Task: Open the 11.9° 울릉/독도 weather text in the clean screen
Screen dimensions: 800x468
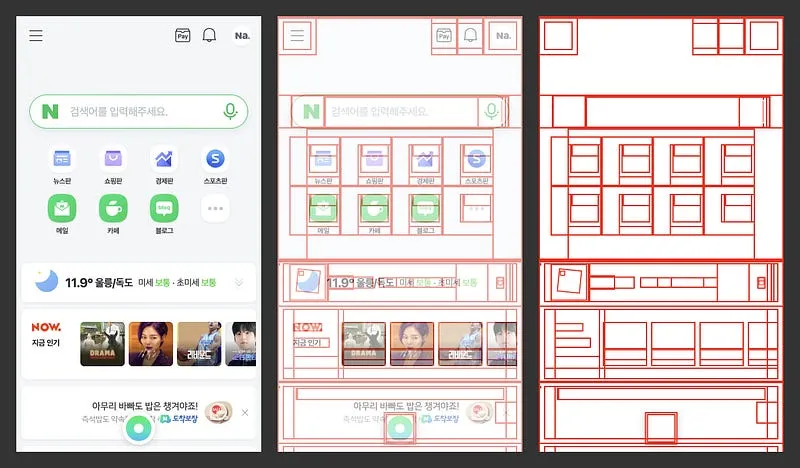Action: 99,282
